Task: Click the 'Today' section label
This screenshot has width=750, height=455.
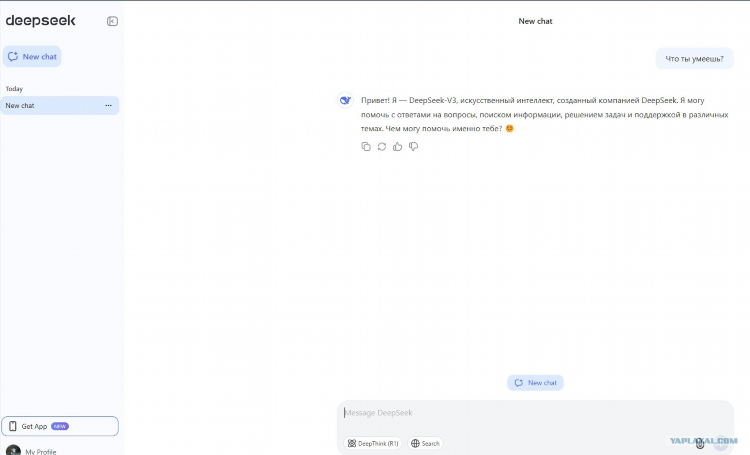Action: coord(14,89)
